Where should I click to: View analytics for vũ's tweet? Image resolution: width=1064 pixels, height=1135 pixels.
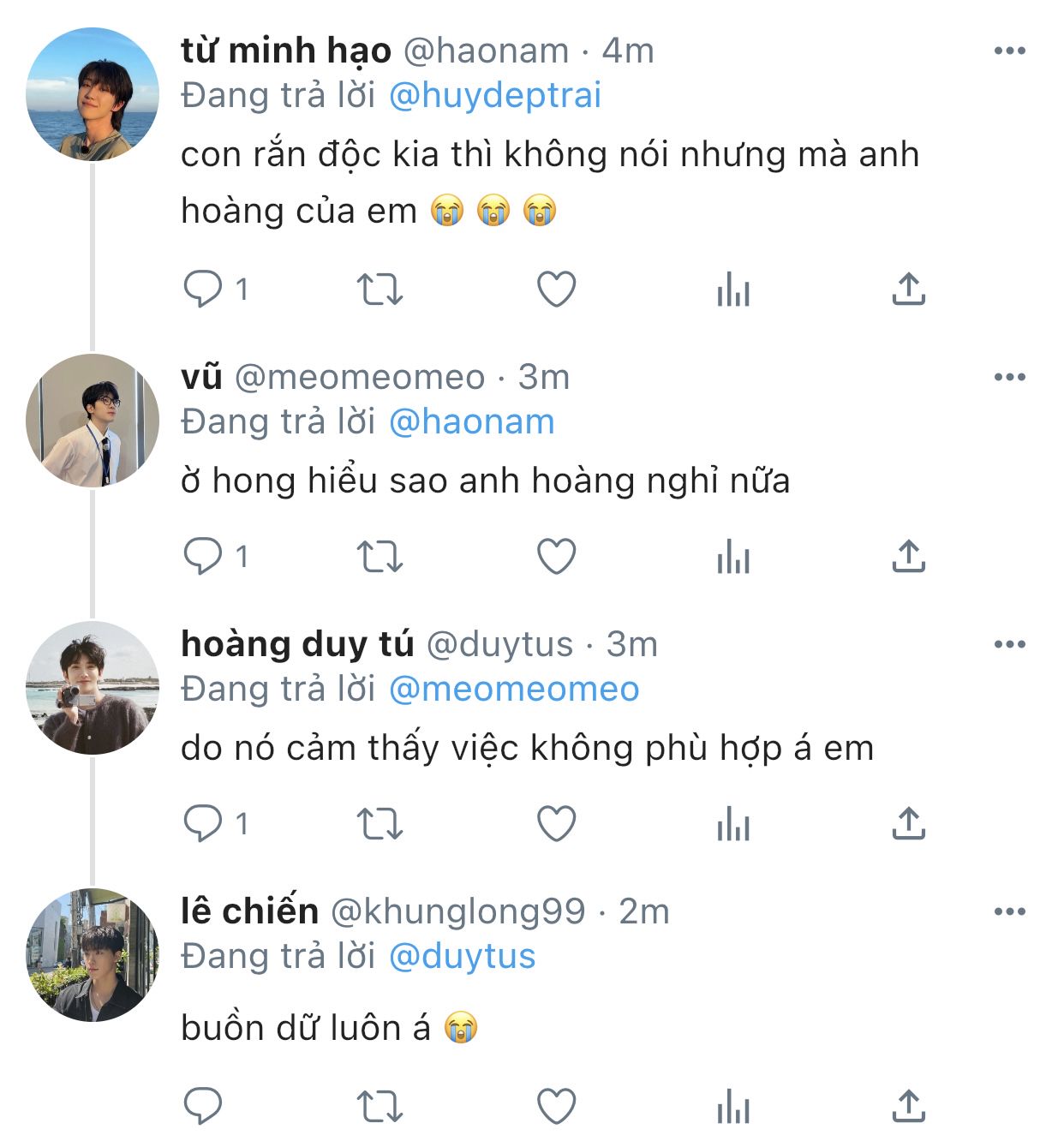pyautogui.click(x=733, y=557)
